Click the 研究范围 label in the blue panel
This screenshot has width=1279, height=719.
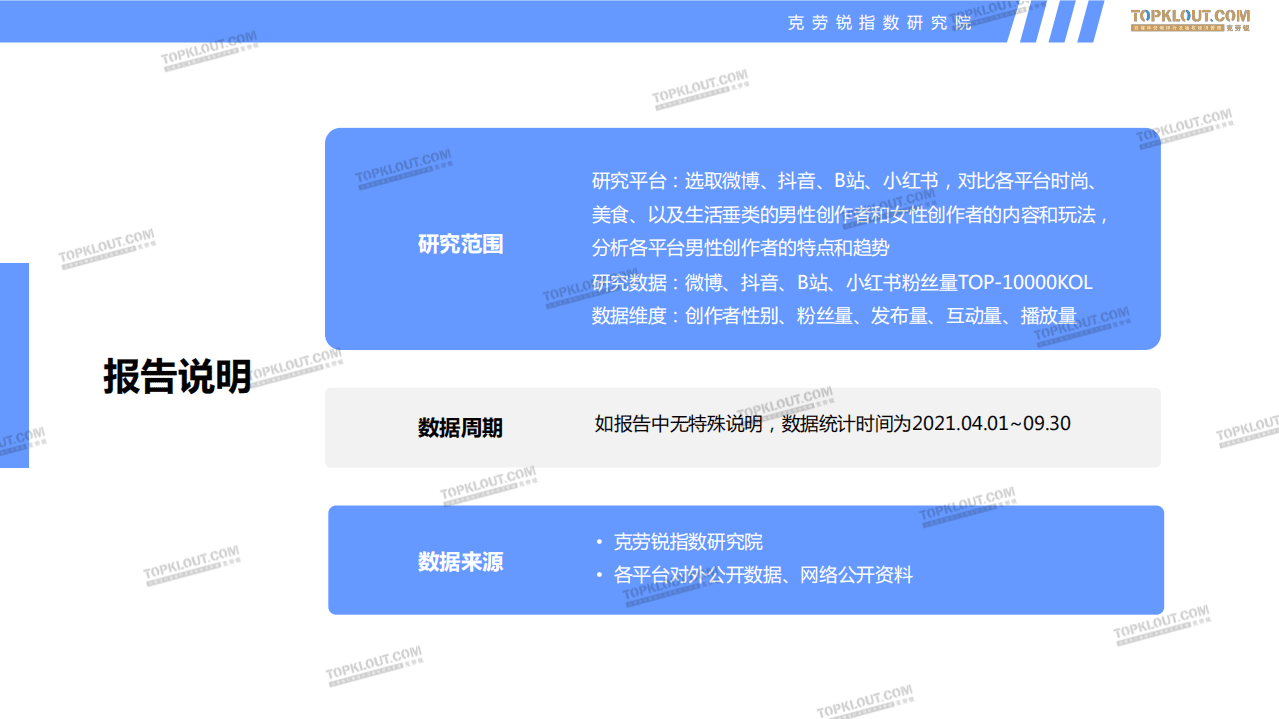click(463, 243)
